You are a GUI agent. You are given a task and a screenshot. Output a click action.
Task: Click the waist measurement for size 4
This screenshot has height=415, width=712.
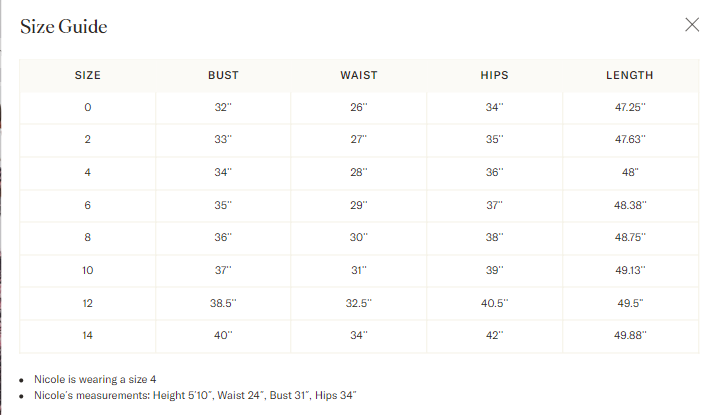[x=358, y=172]
